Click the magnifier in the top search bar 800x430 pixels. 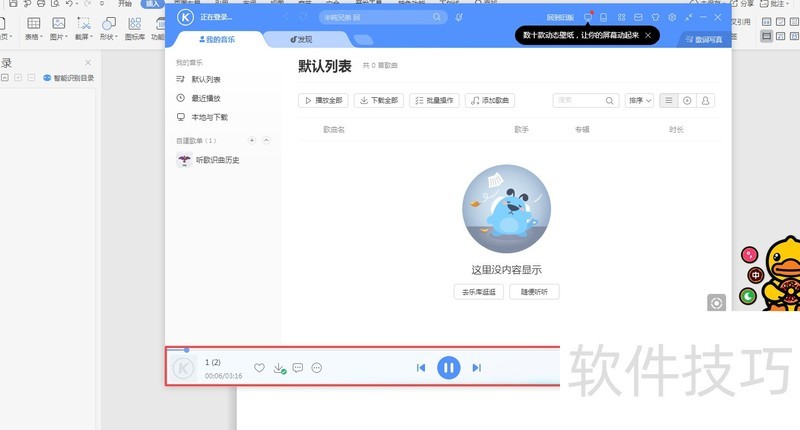[437, 17]
